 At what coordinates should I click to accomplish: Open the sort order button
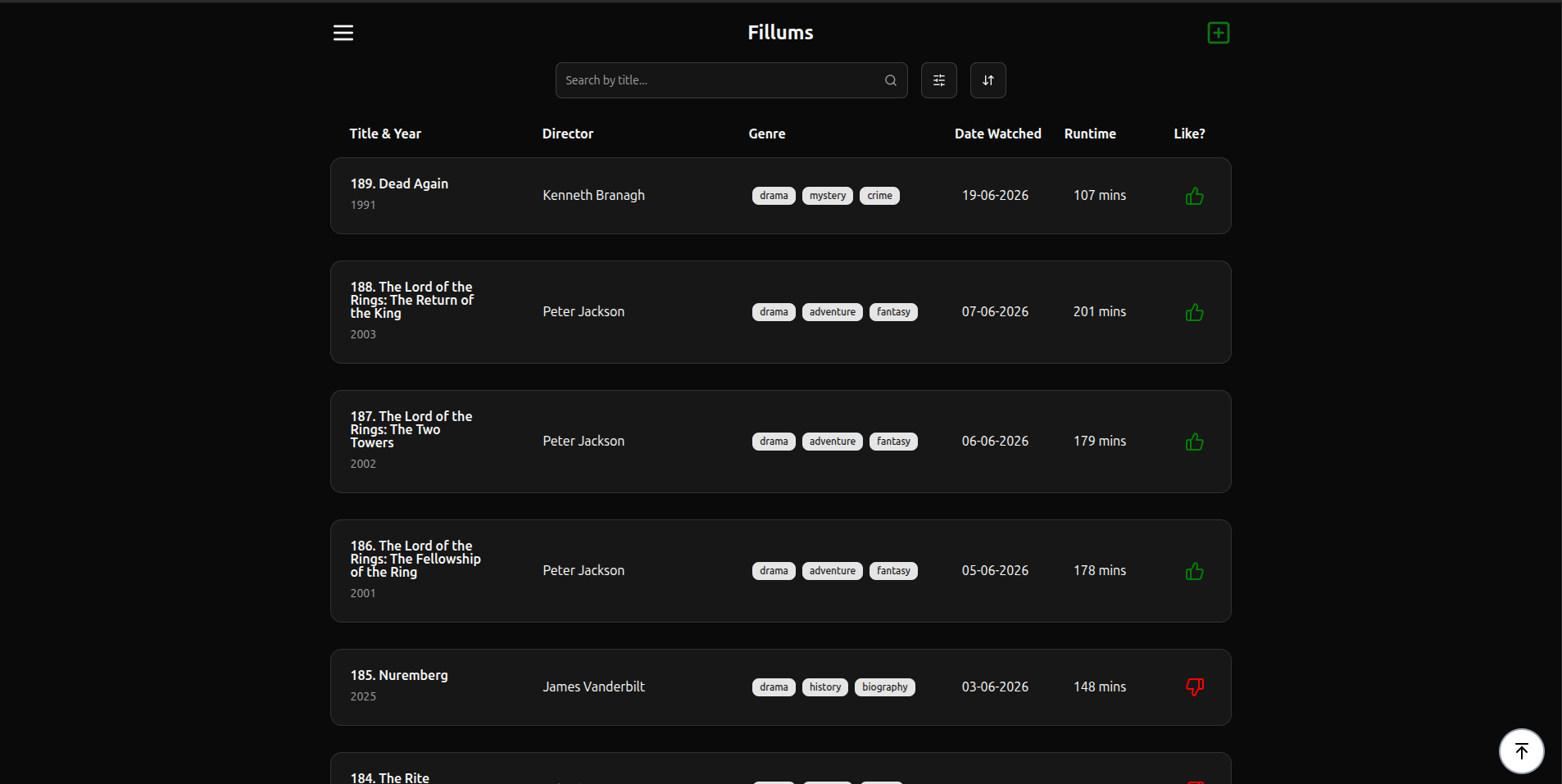point(988,80)
